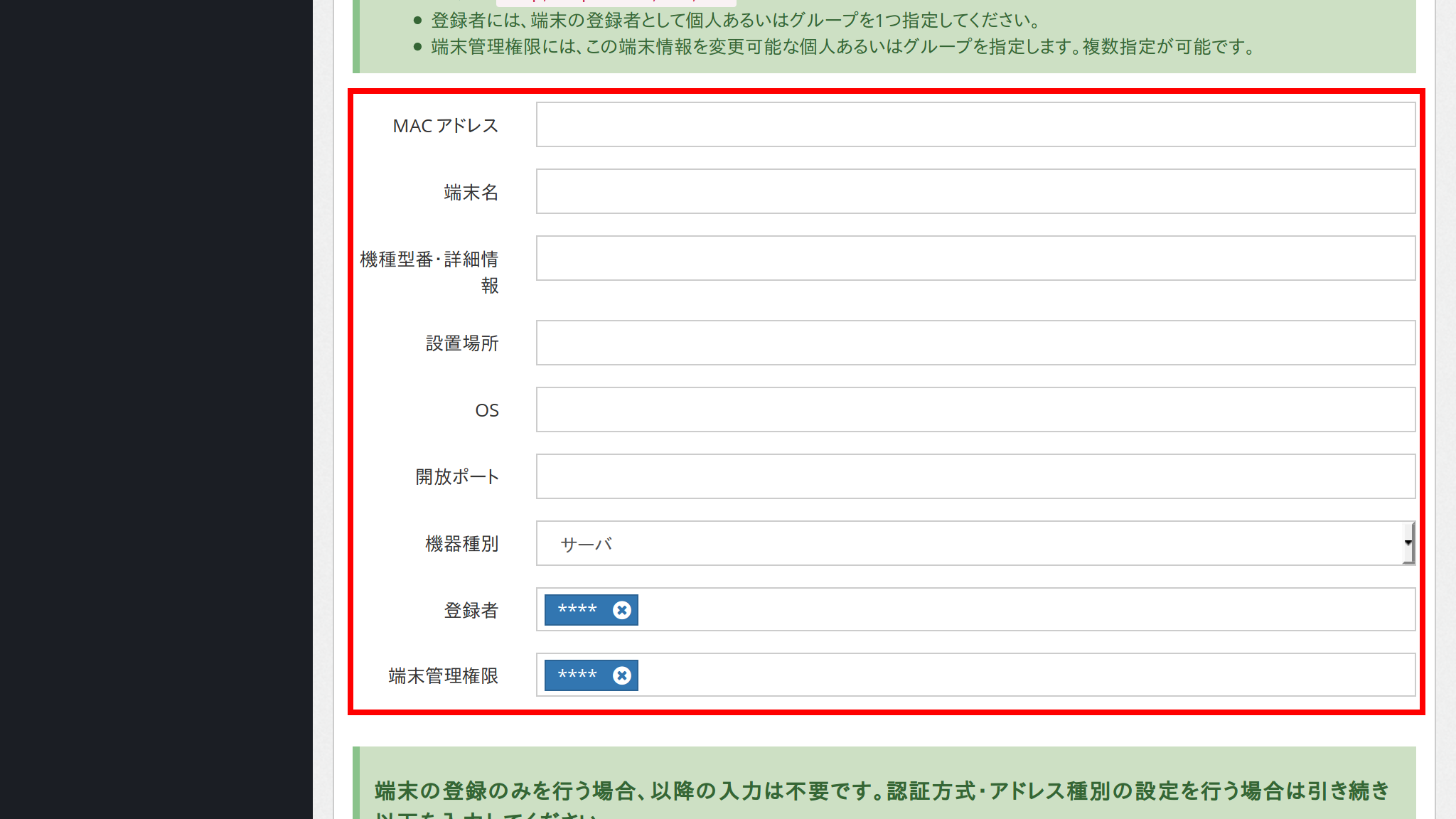
Task: Click the 登録者 label text
Action: point(471,611)
